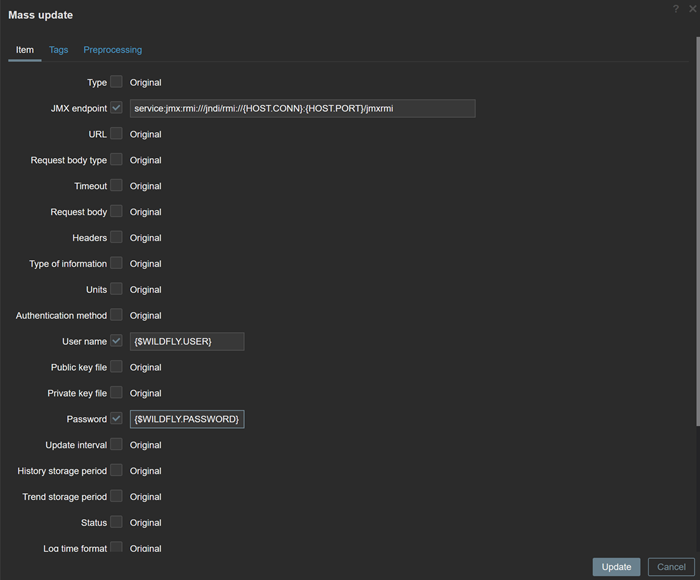Click the dialog's vertical scrollbar
Screen dimensions: 700x580
[697, 231]
